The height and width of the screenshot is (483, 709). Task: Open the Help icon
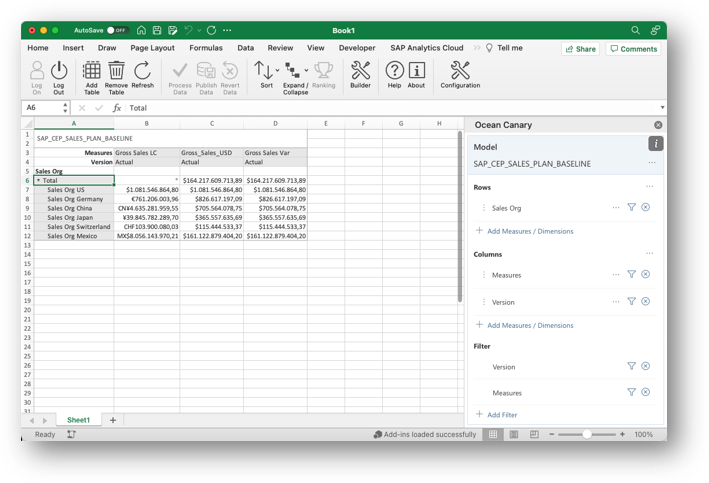(x=394, y=71)
